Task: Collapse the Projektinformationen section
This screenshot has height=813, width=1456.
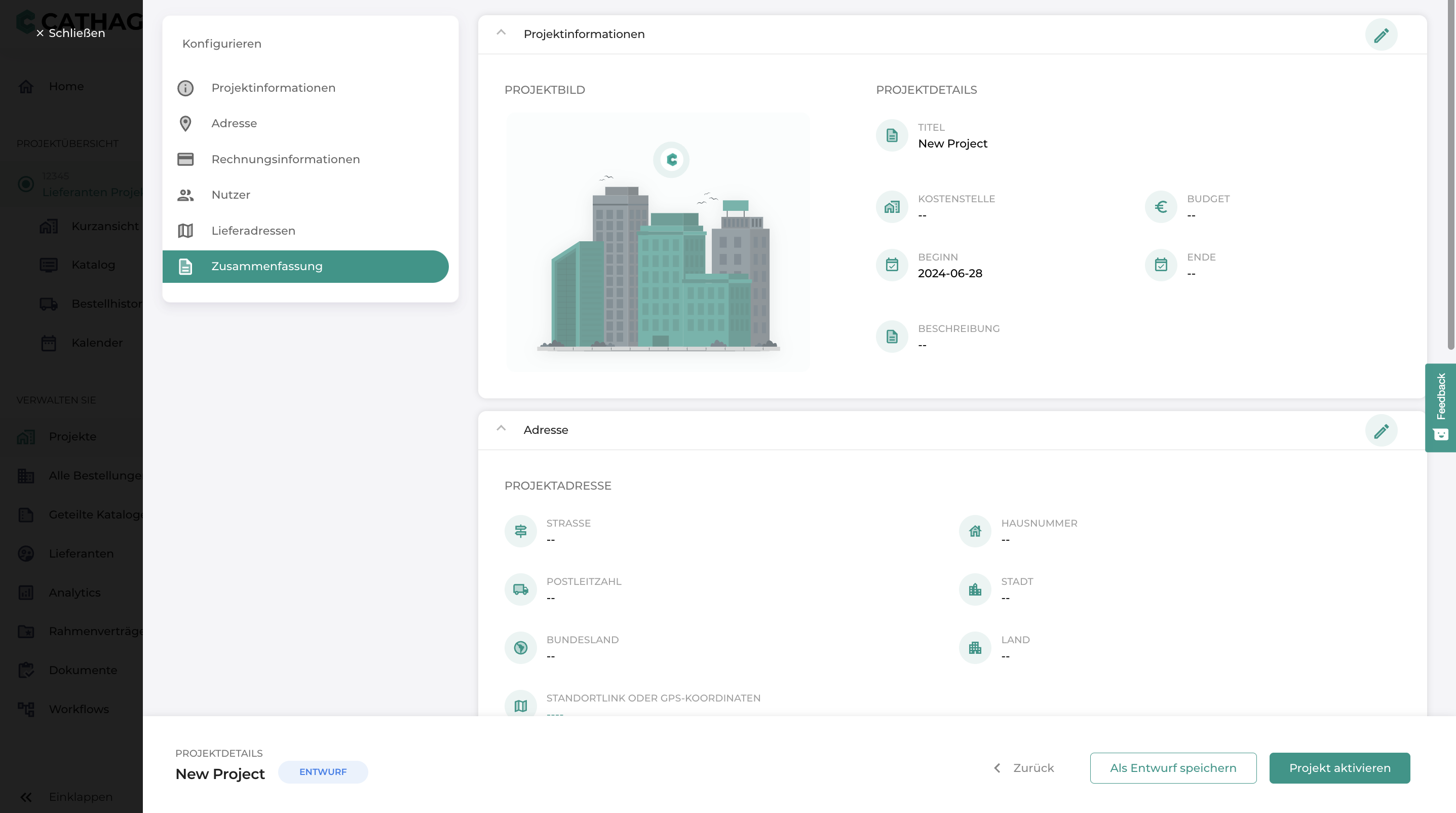Action: (501, 33)
